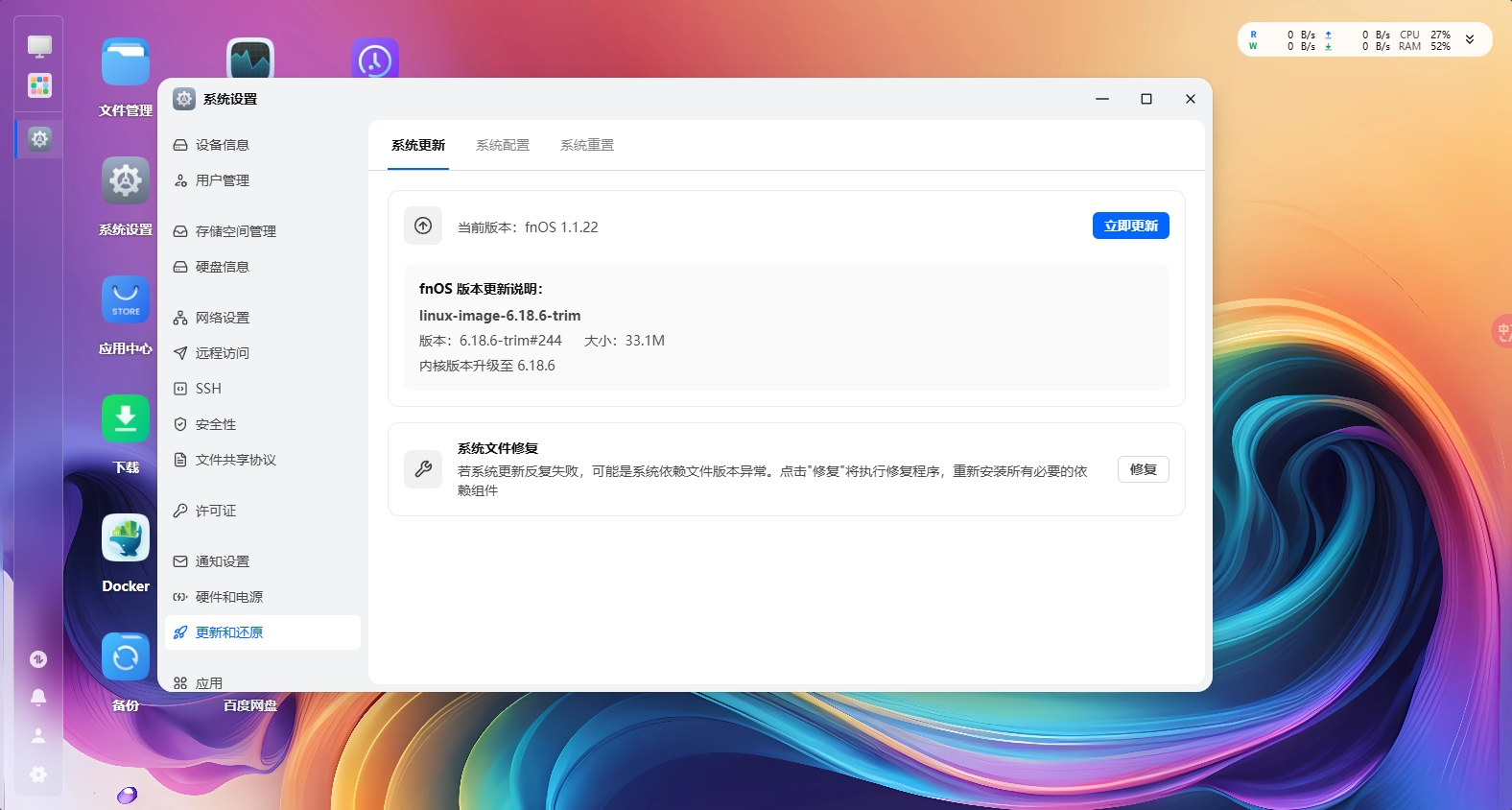Open 远程访问 in the sidebar
This screenshot has width=1512, height=810.
pyautogui.click(x=263, y=353)
